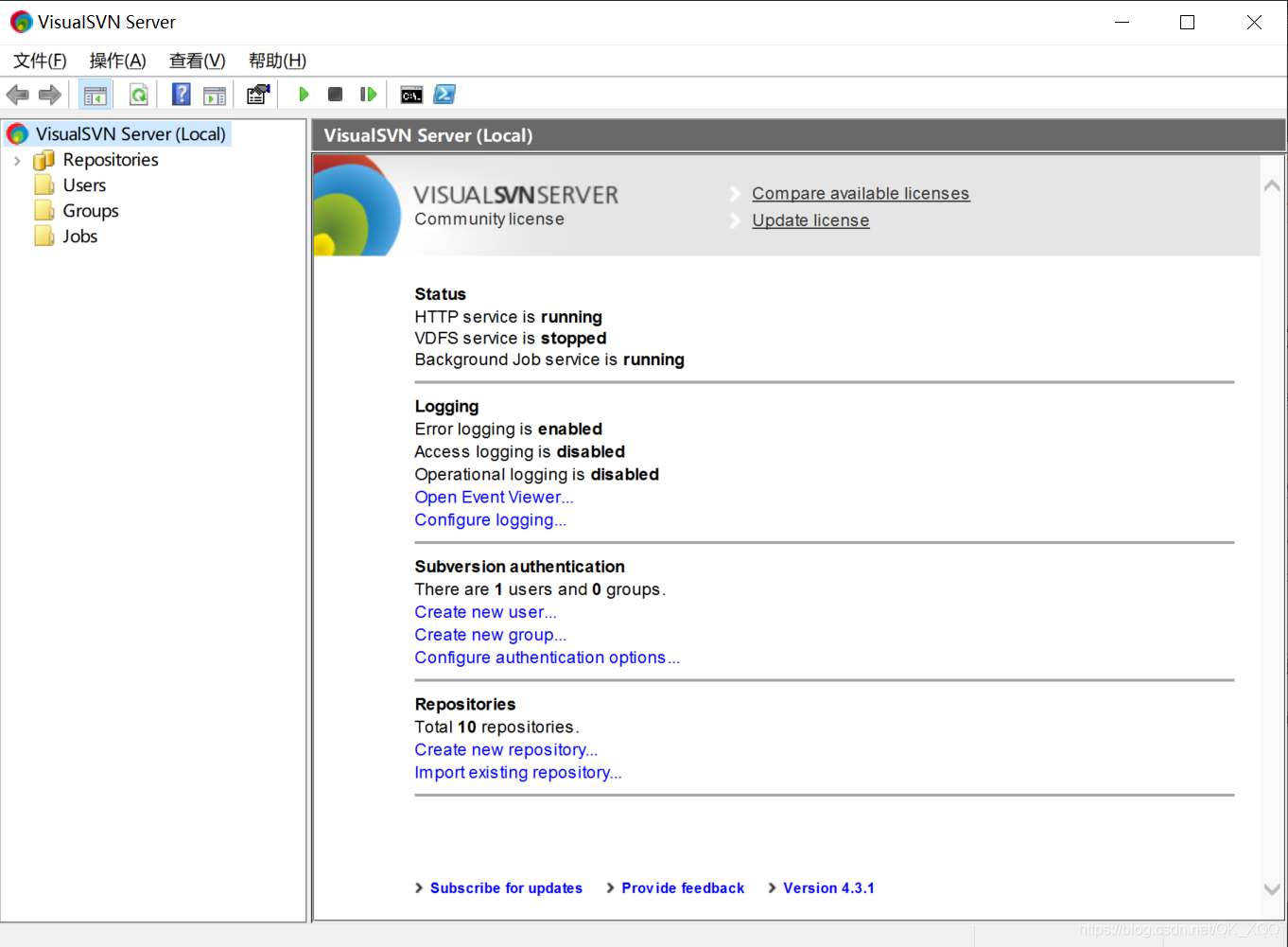The image size is (1288, 947).
Task: Open the 帮助(H) menu
Action: click(x=277, y=61)
